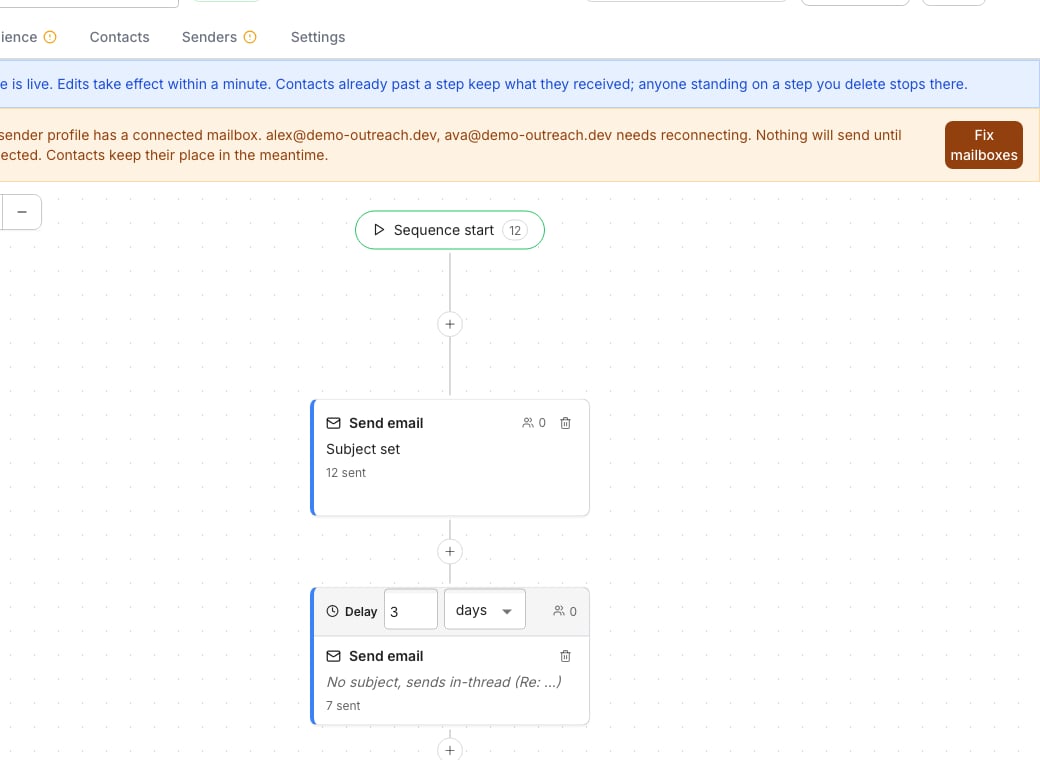Click envelope icon on Subject set email
Viewport: 1040px width, 760px height.
pyautogui.click(x=334, y=423)
